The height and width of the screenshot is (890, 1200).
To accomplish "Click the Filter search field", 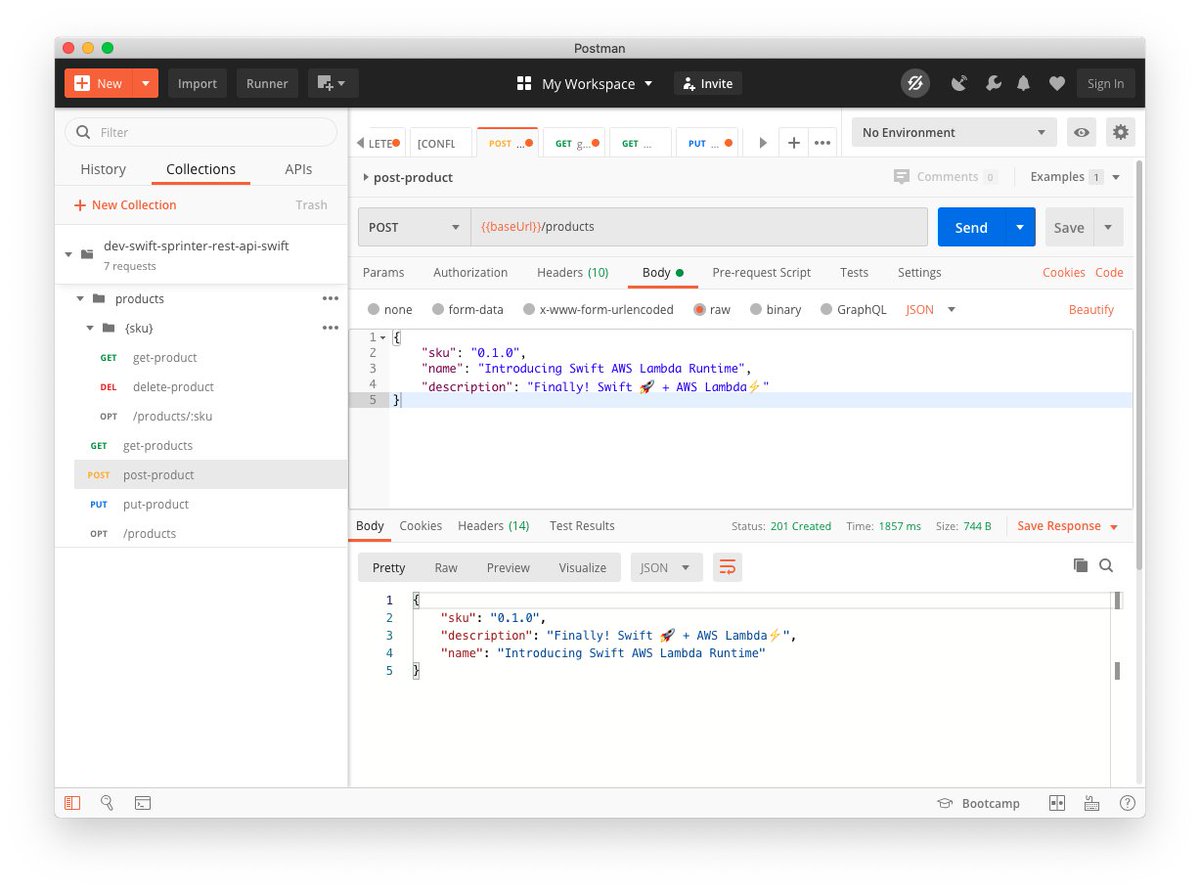I will [x=201, y=132].
